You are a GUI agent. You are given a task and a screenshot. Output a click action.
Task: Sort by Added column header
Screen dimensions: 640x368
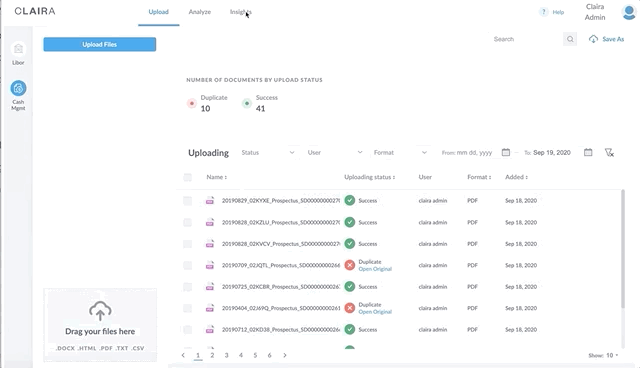516,177
